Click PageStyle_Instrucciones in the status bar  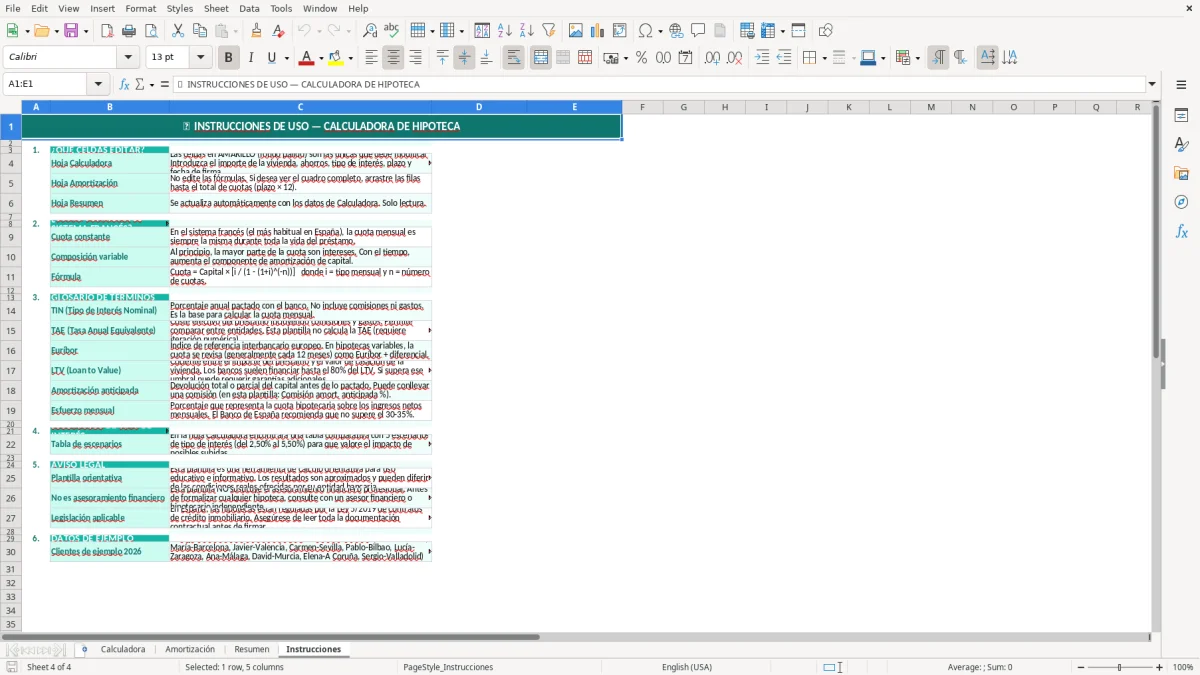tap(448, 667)
